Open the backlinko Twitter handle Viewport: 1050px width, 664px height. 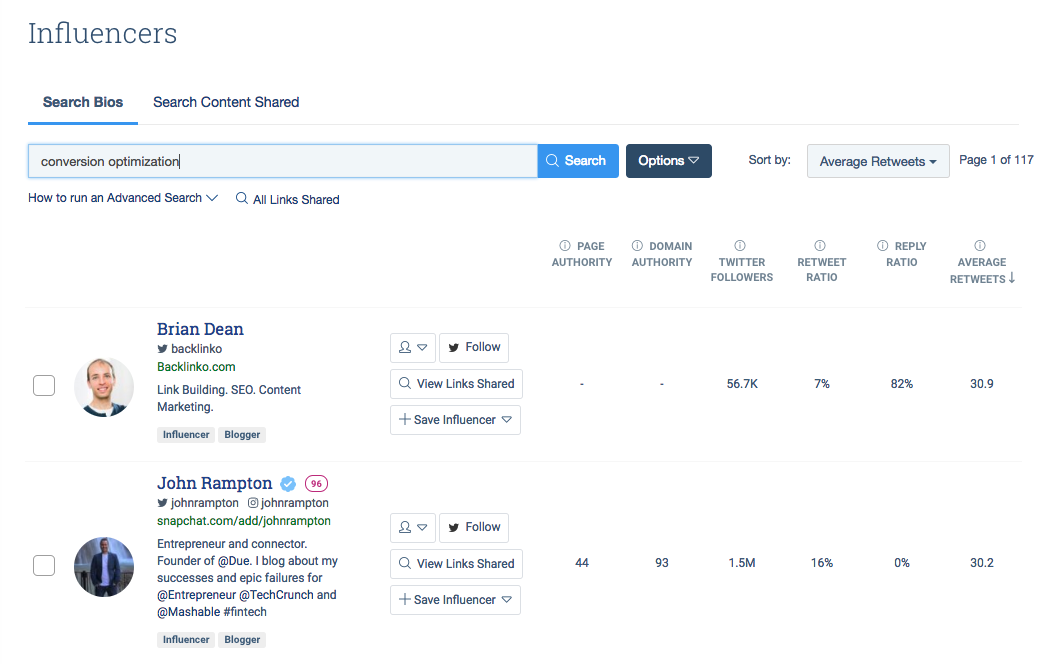[190, 349]
